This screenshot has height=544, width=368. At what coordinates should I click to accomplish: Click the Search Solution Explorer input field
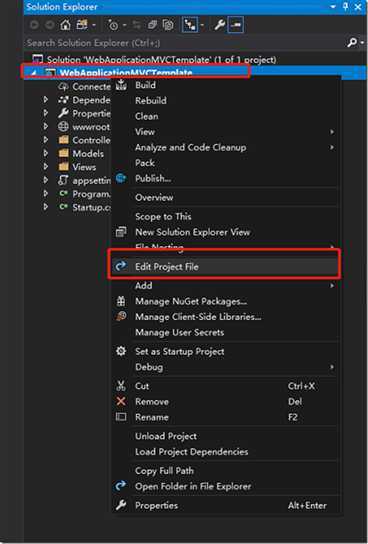pyautogui.click(x=185, y=43)
